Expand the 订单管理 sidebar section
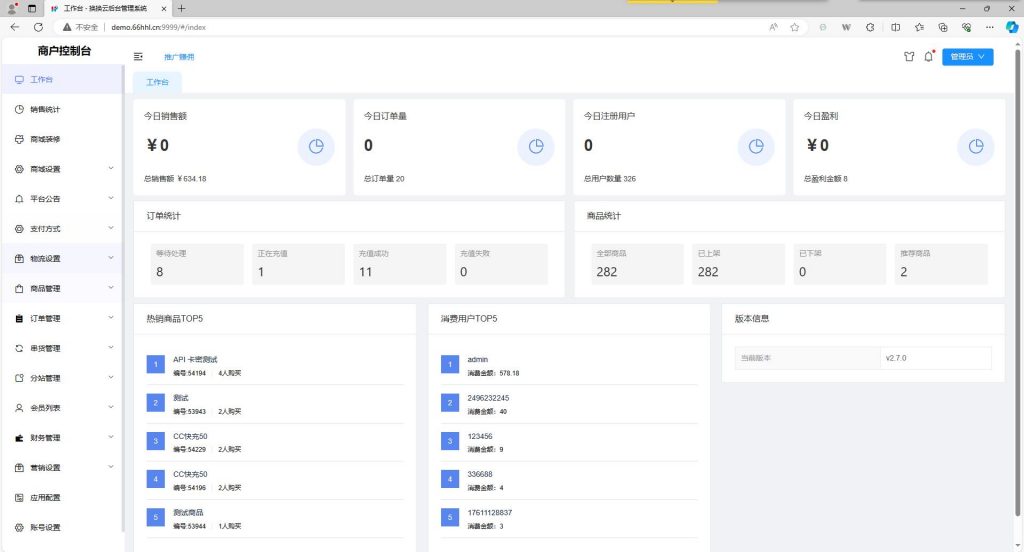The image size is (1024, 552). pyautogui.click(x=110, y=318)
